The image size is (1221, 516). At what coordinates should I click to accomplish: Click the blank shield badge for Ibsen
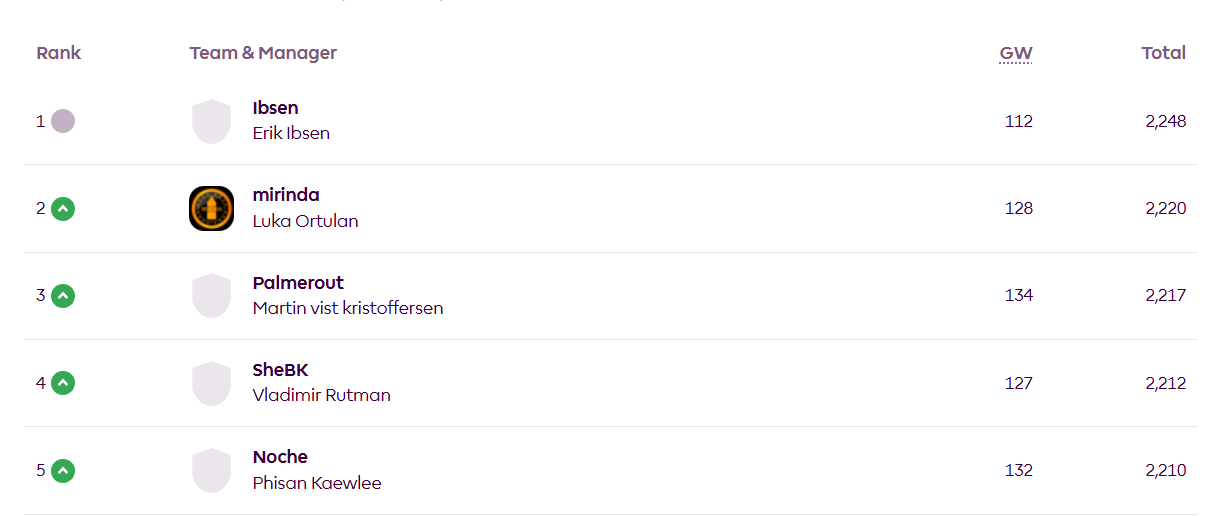(211, 121)
